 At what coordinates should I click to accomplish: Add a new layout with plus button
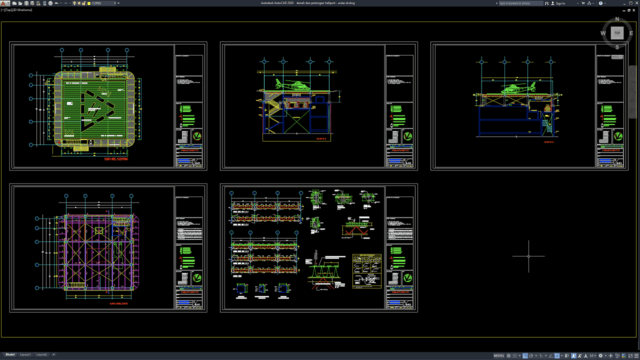[x=53, y=355]
